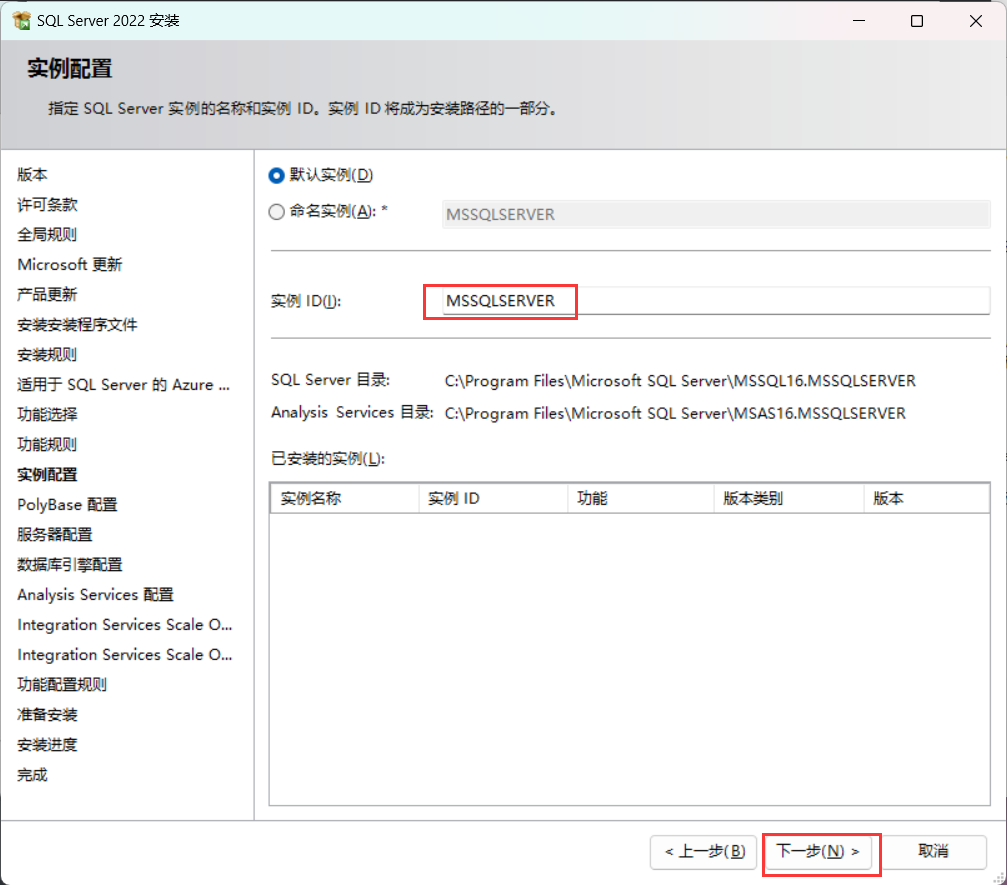This screenshot has width=1007, height=885.
Task: Click 安装进度 in the step list
Action: point(47,745)
